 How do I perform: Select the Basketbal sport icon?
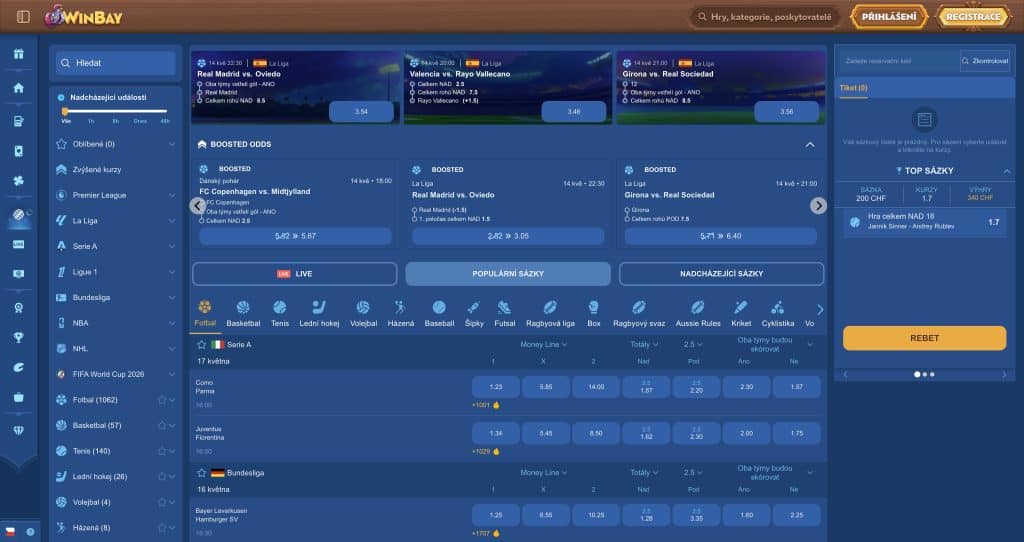pos(243,313)
